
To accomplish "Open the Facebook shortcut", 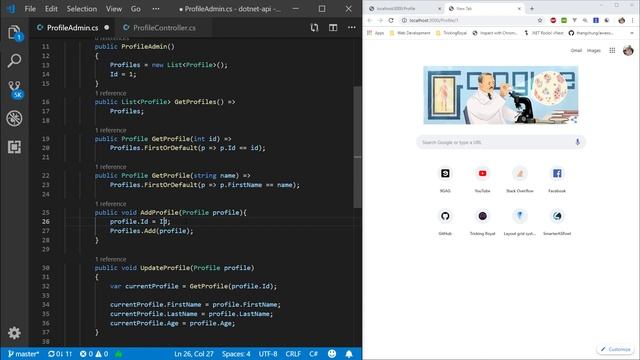I will point(557,179).
